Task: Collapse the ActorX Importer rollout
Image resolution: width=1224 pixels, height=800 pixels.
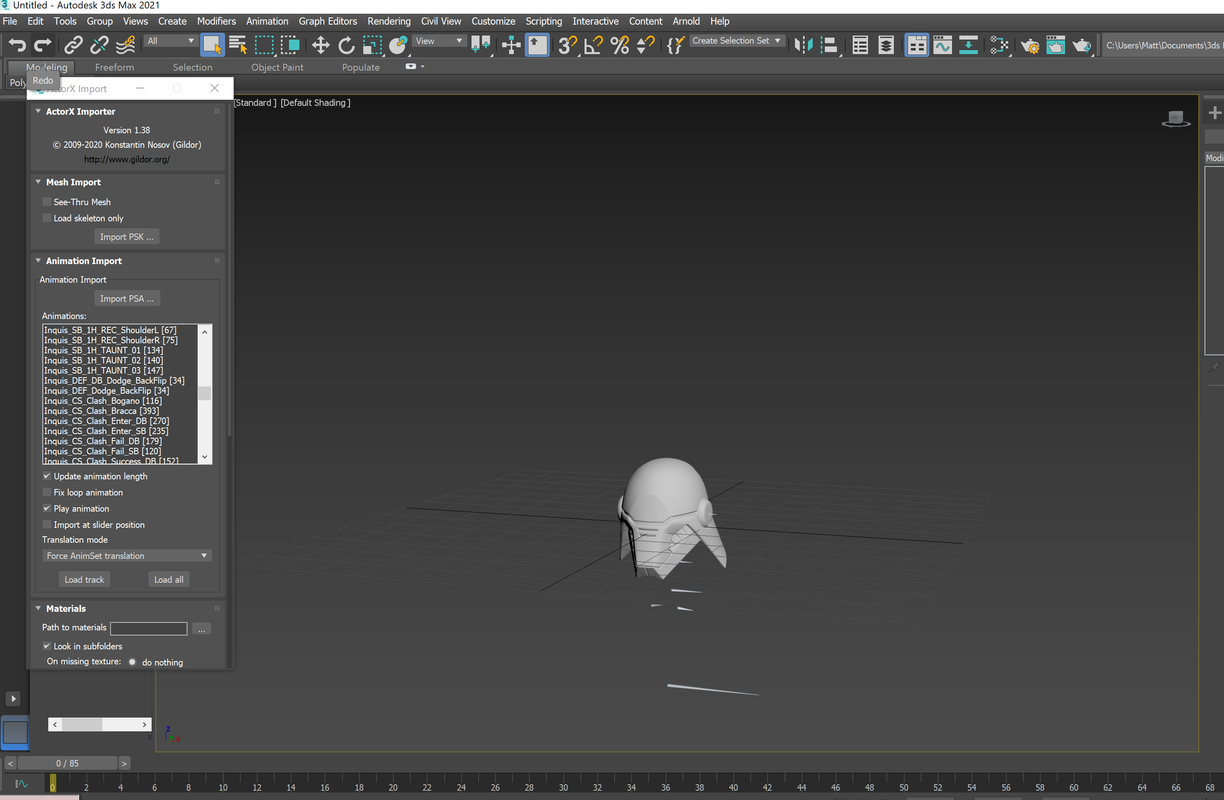Action: pyautogui.click(x=38, y=112)
